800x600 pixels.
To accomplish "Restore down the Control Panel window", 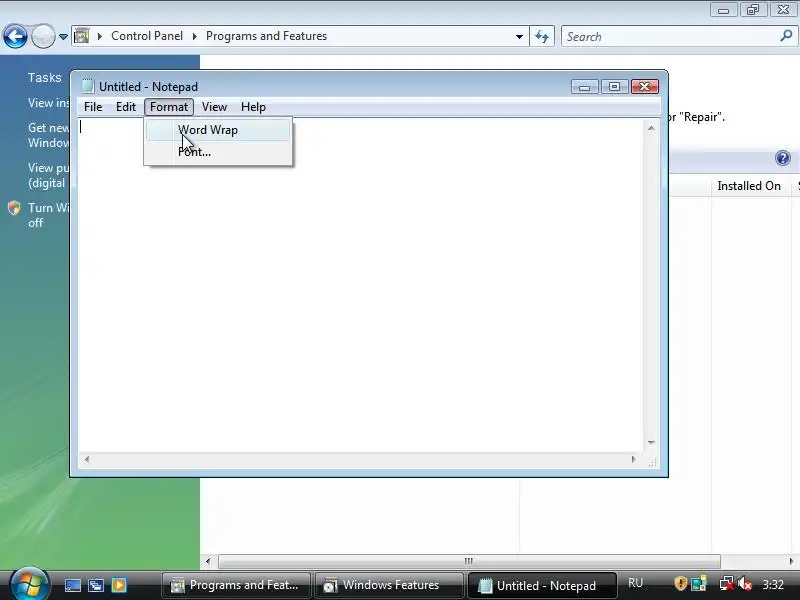I will 753,10.
